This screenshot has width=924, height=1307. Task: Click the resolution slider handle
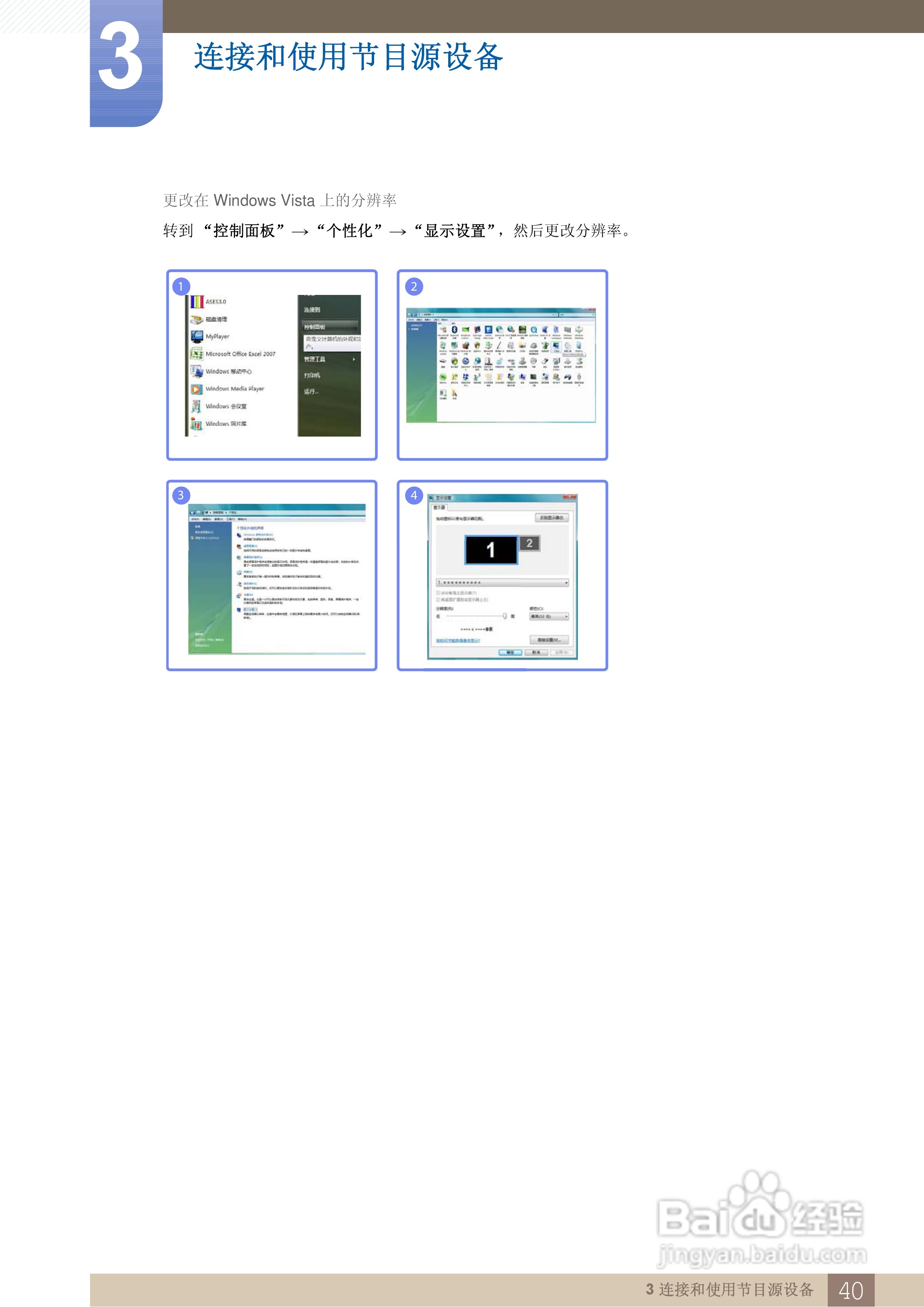pyautogui.click(x=504, y=616)
